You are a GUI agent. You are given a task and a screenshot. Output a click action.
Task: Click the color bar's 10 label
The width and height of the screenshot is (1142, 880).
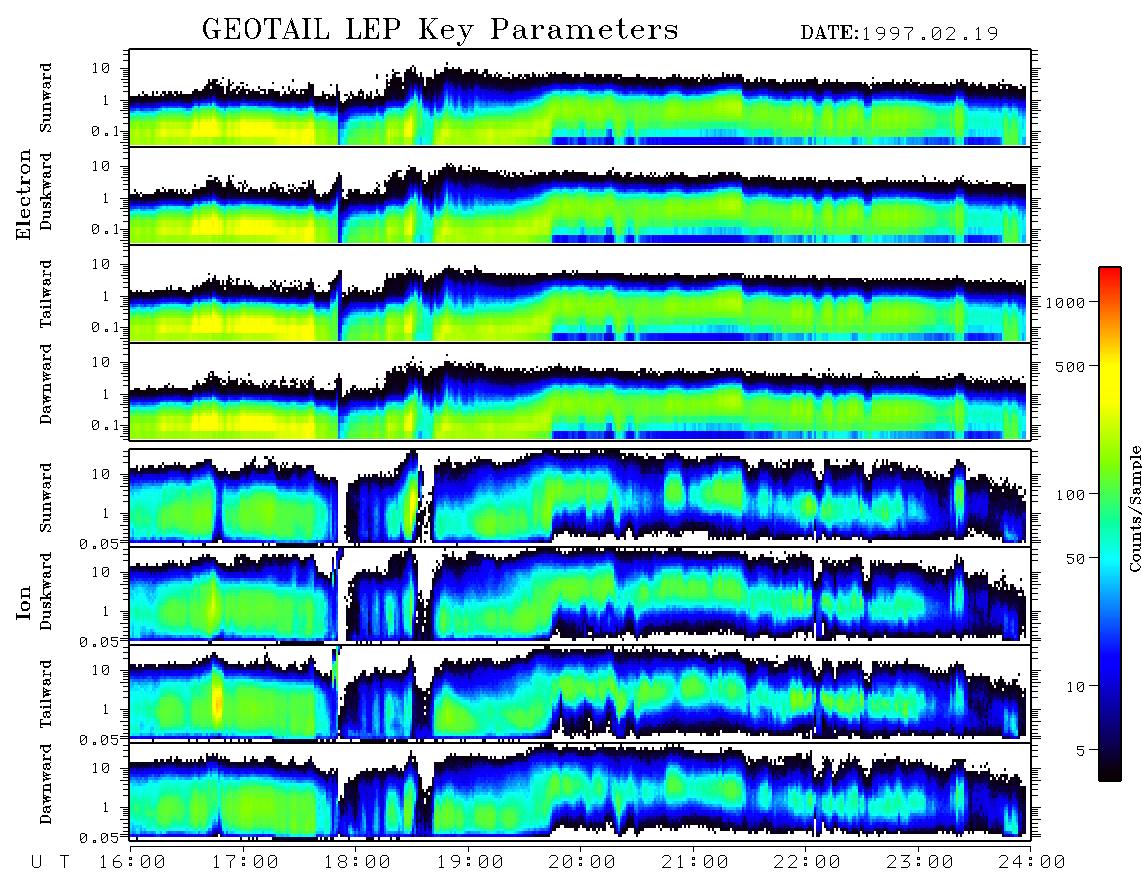point(1075,686)
